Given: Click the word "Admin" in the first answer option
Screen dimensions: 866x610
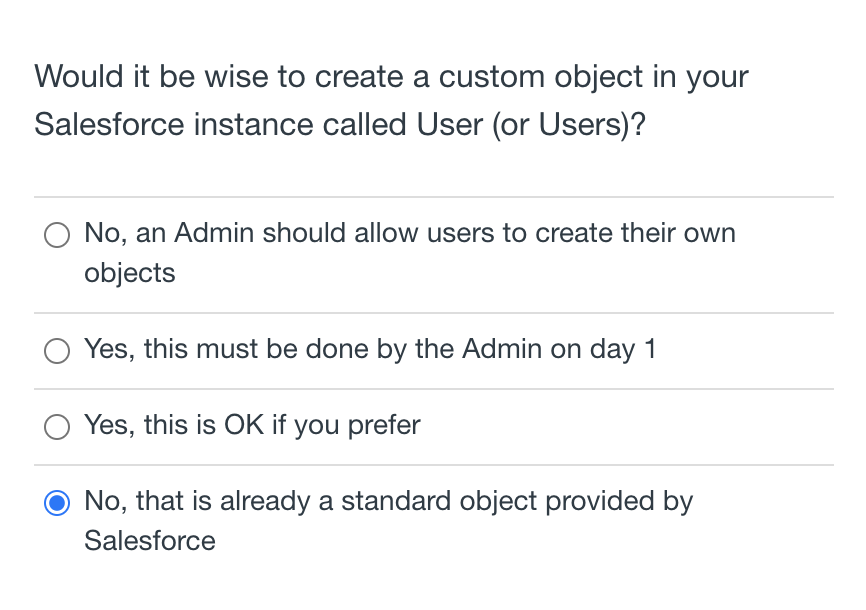Looking at the screenshot, I should [210, 233].
